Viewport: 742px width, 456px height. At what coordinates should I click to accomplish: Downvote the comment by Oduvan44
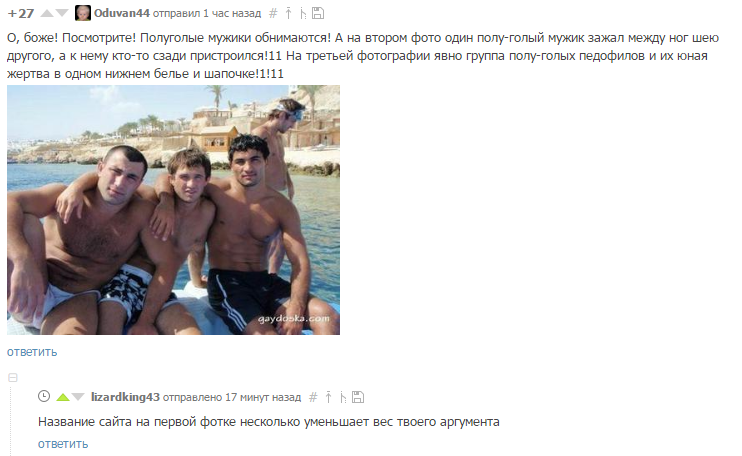[x=62, y=13]
